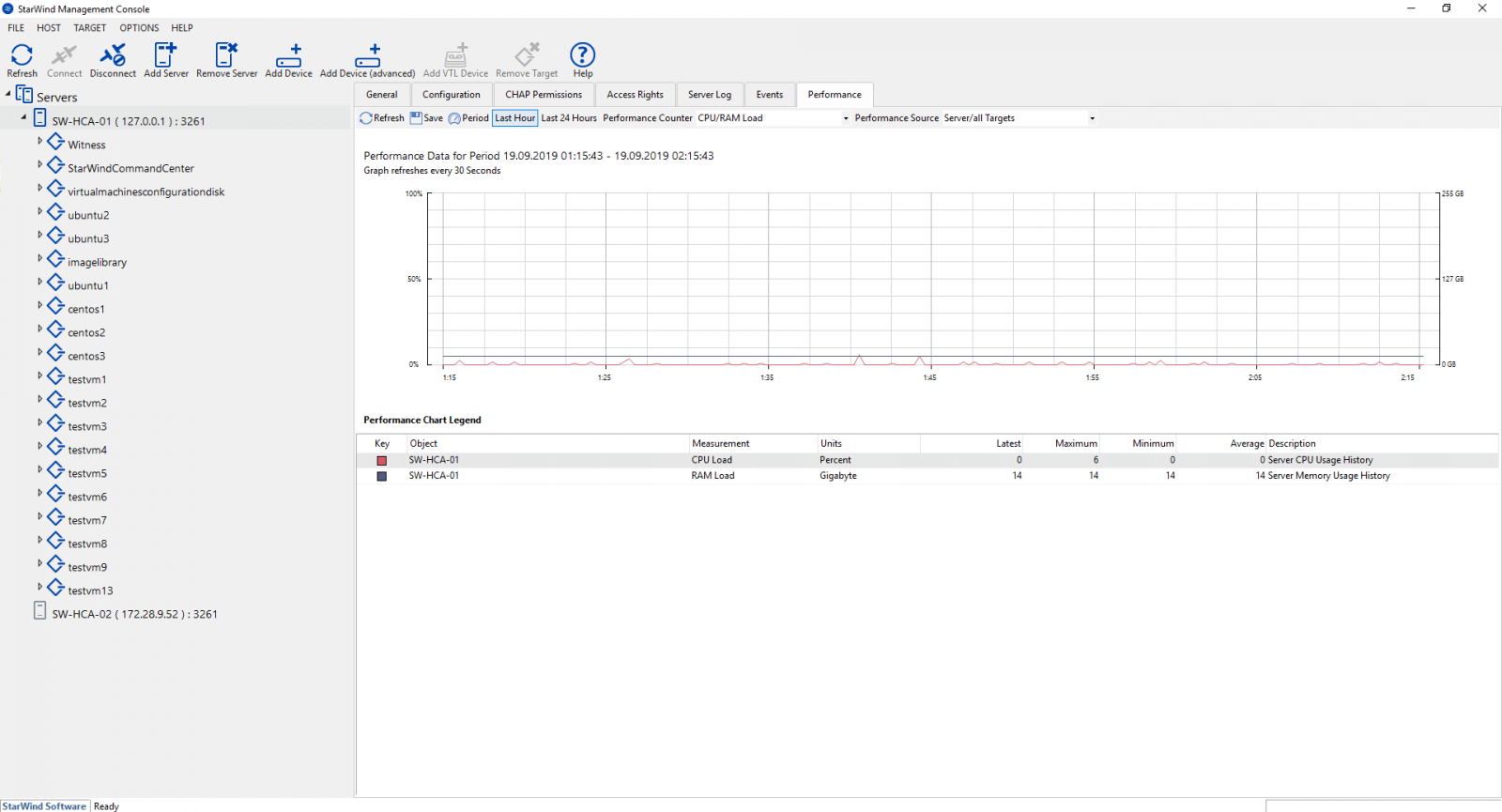Switch to the General tab
1502x812 pixels.
pyautogui.click(x=382, y=95)
